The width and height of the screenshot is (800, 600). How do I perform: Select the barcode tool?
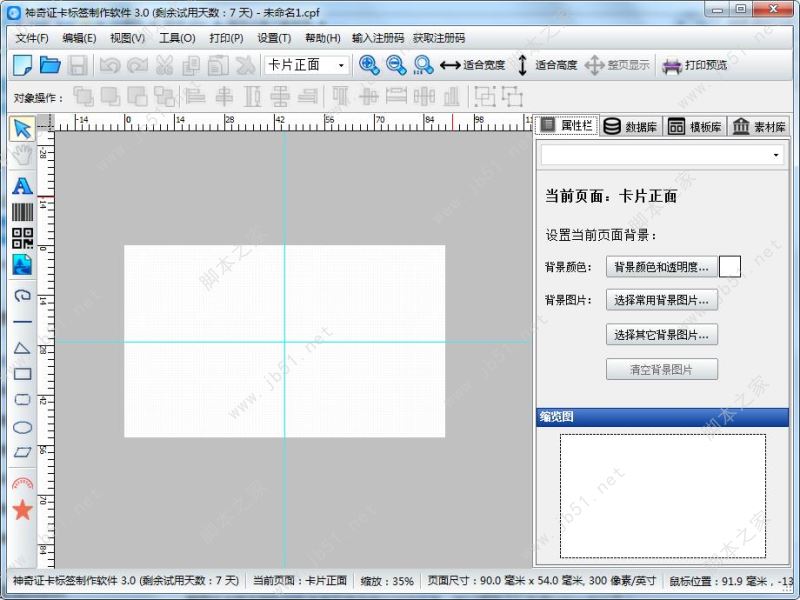tap(22, 212)
